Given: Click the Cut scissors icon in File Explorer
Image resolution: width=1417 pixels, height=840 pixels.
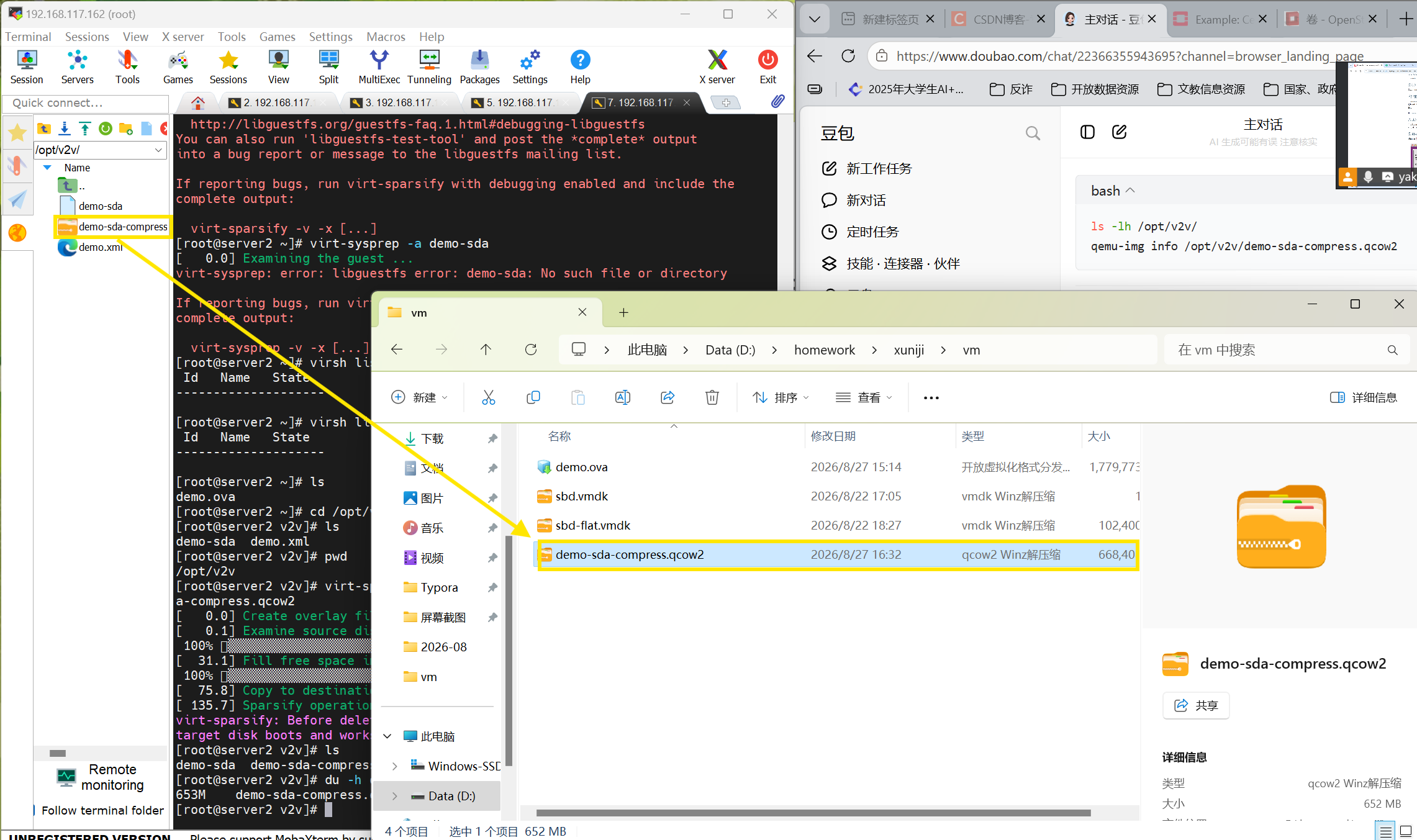Looking at the screenshot, I should tap(489, 397).
